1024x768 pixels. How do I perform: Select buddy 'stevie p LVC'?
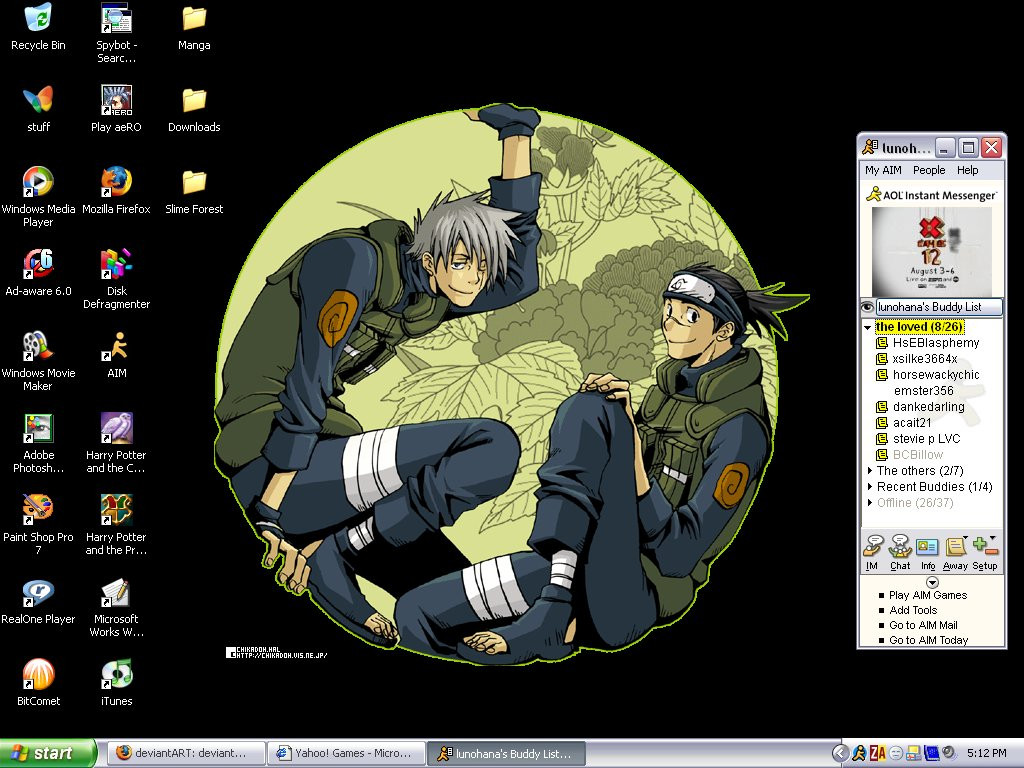pos(926,439)
